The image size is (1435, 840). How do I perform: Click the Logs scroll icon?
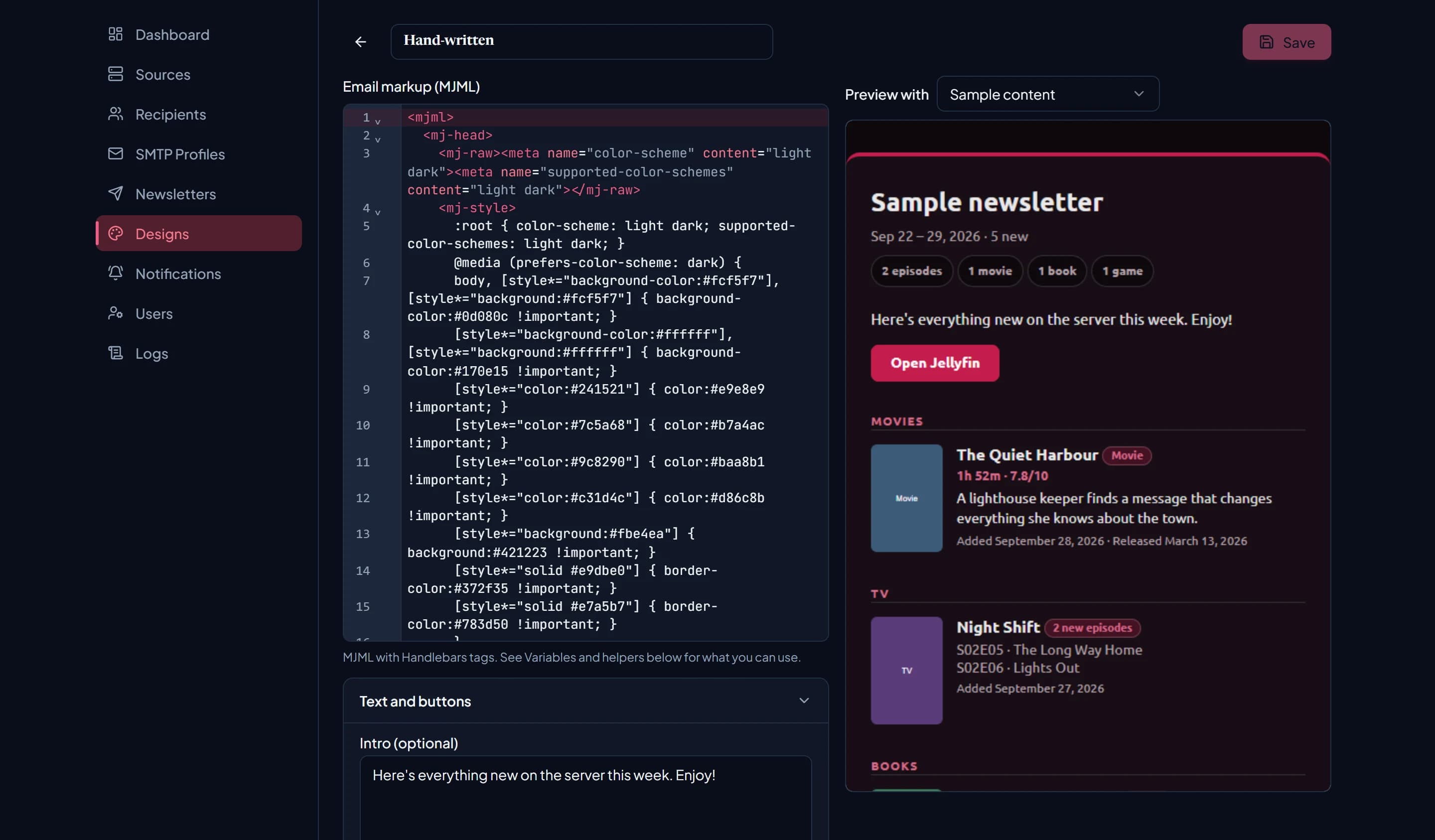coord(116,353)
